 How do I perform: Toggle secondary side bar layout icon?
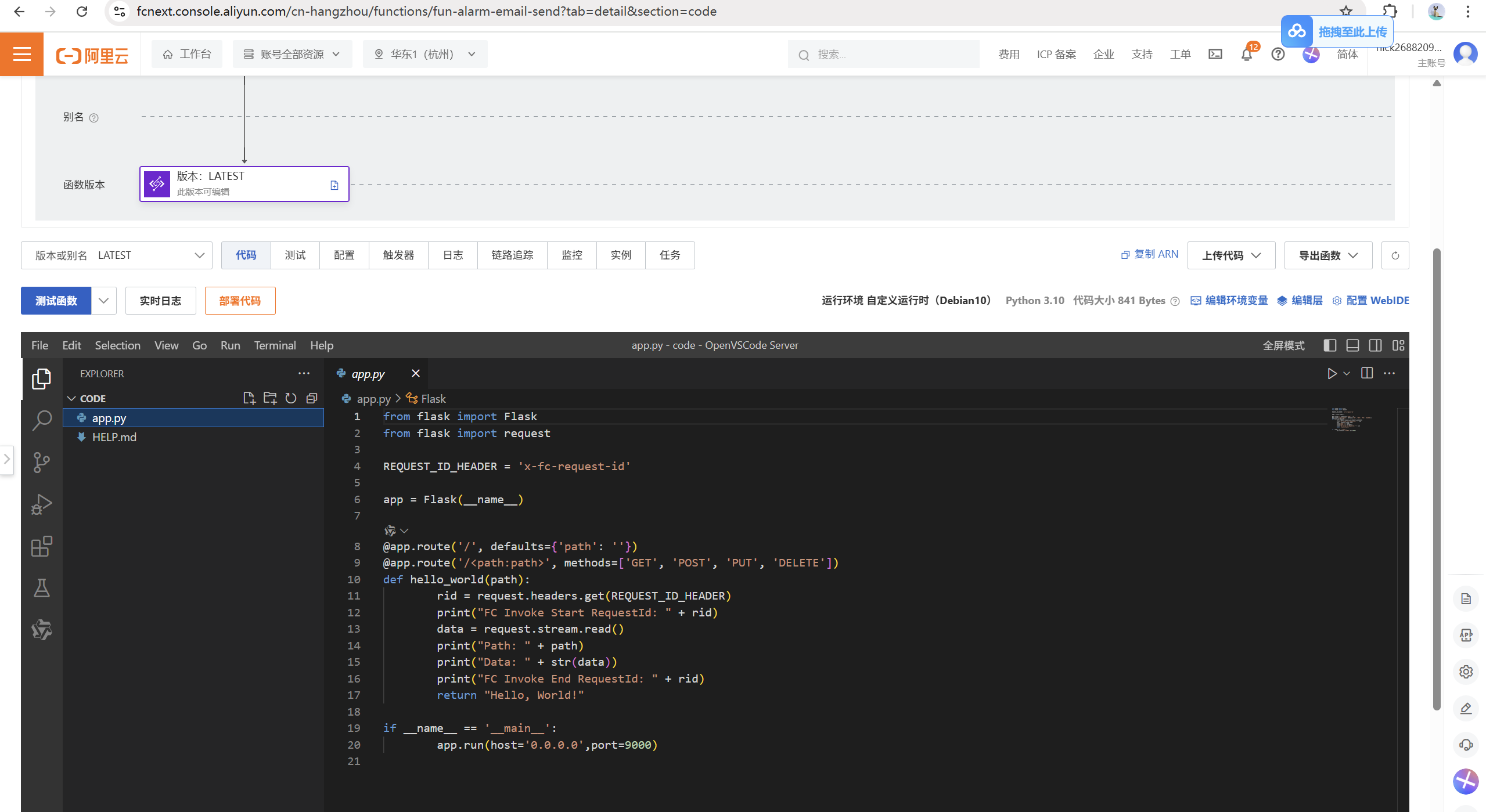coord(1375,345)
